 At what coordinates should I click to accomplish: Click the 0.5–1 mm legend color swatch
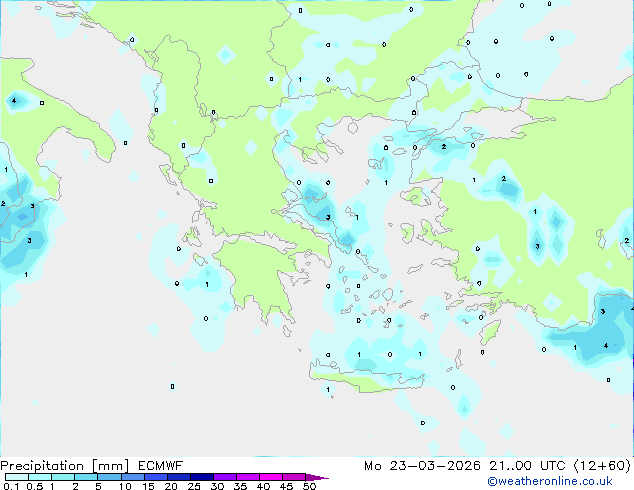pyautogui.click(x=40, y=477)
